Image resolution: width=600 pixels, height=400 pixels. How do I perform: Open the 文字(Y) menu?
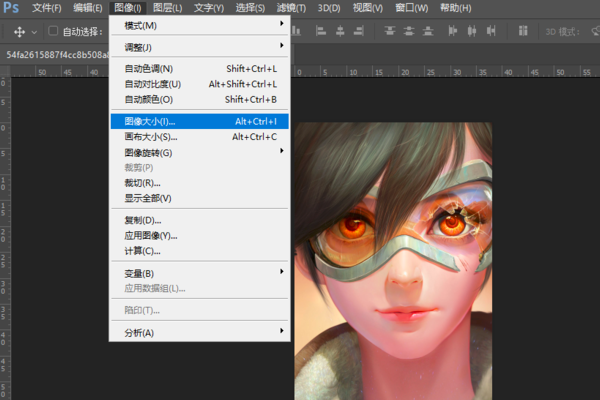(x=209, y=8)
